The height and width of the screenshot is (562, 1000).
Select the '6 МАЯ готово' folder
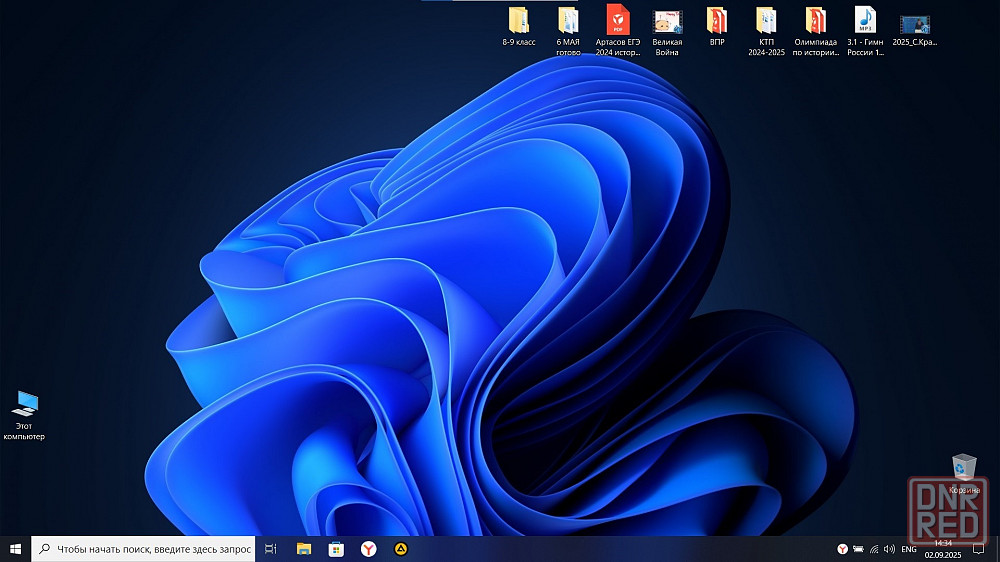tap(568, 21)
